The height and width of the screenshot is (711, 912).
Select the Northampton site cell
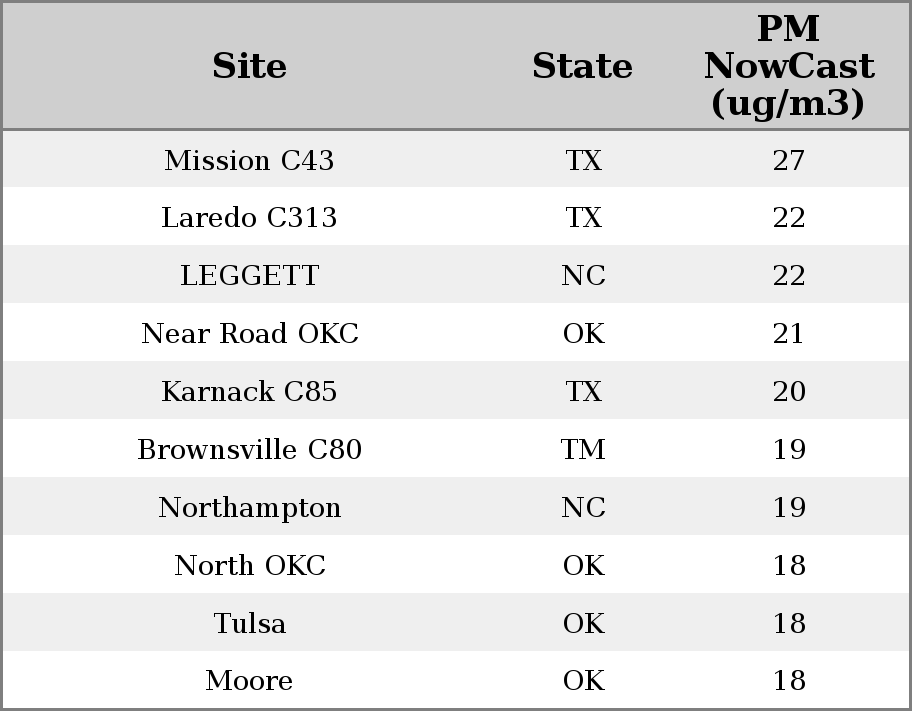(x=249, y=508)
